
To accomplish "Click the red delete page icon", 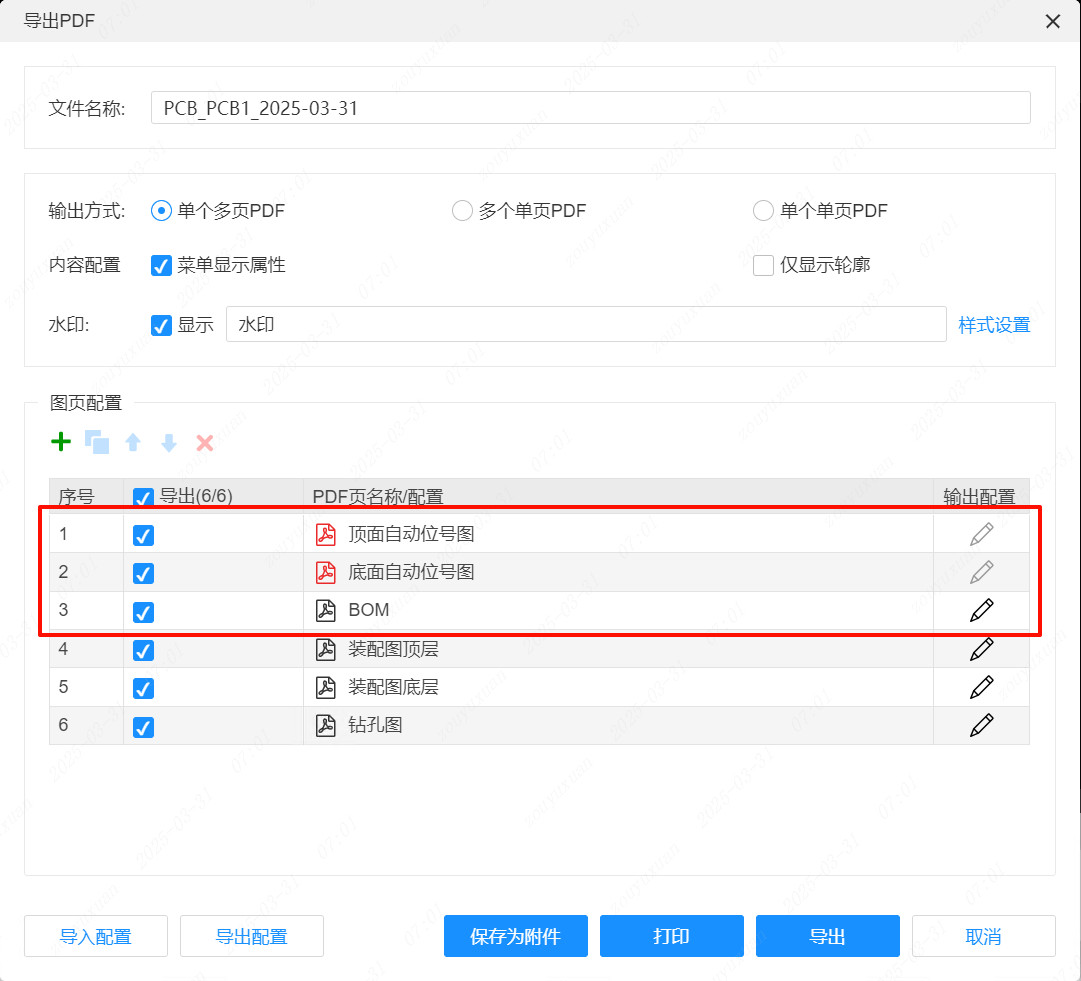I will click(x=204, y=441).
